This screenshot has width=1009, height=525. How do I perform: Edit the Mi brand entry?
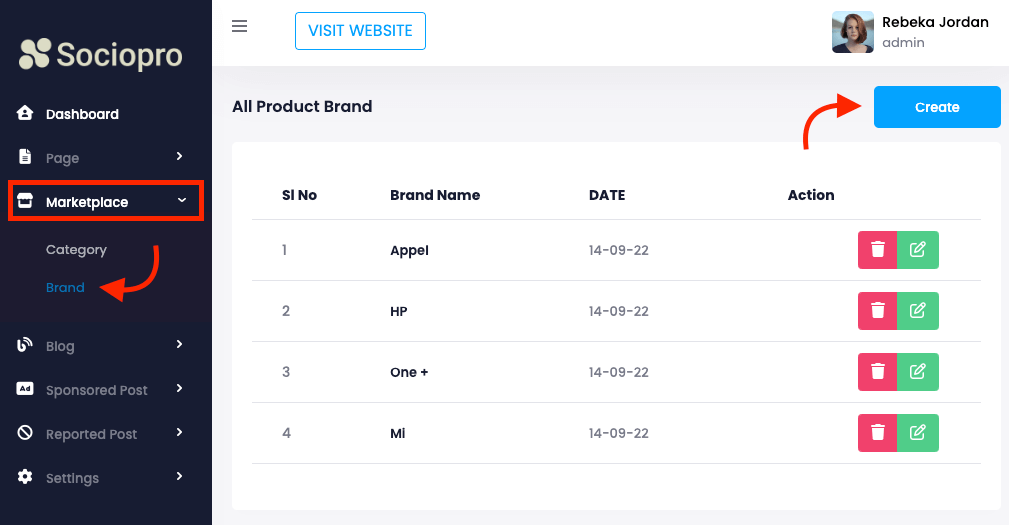(x=918, y=433)
